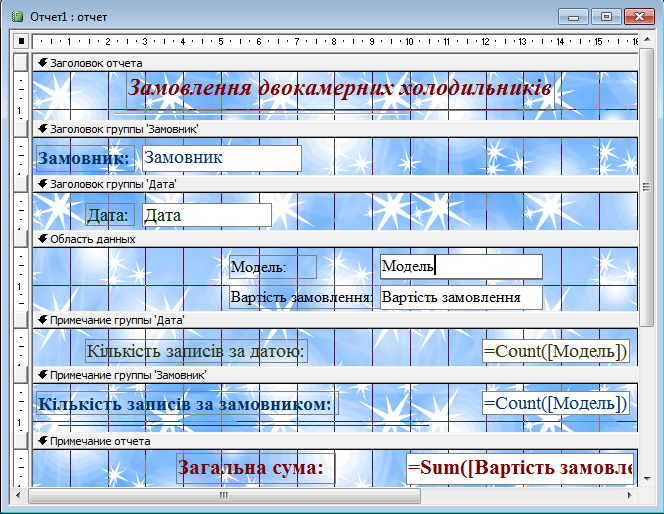Screen dimensions: 664x514
Task: Click the vertical scrollbar thumb
Action: click(x=646, y=187)
